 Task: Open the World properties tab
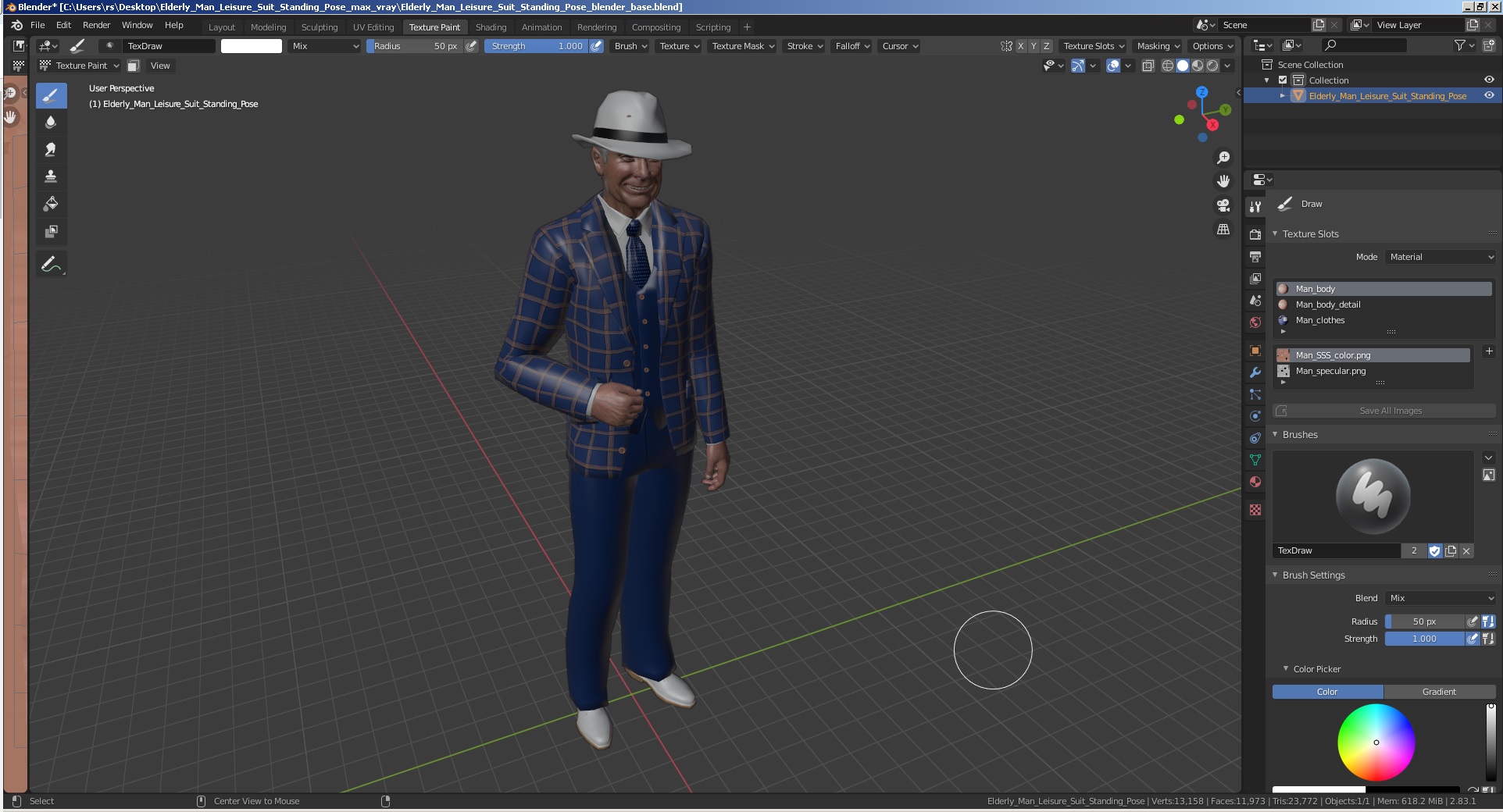click(x=1255, y=322)
